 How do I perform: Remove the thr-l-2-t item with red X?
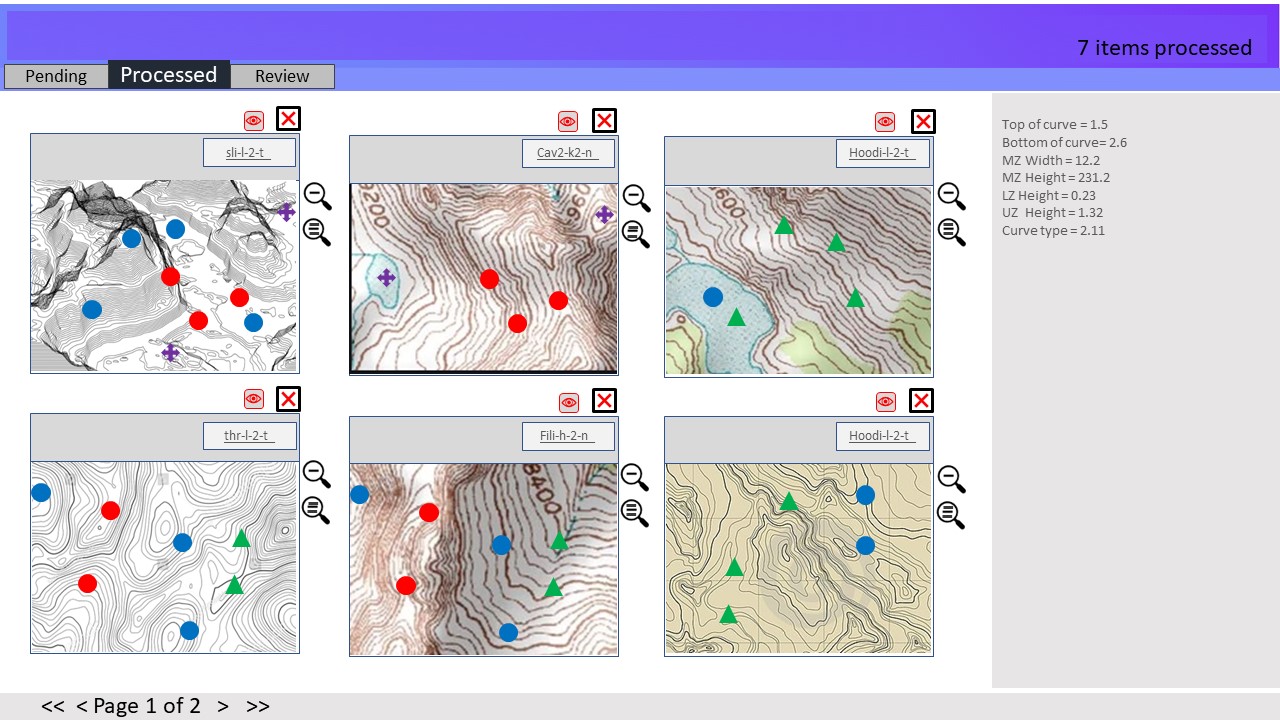288,399
